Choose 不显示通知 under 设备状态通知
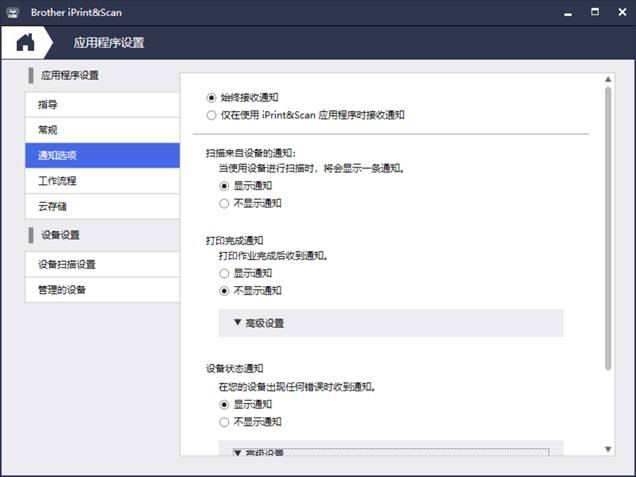Image resolution: width=636 pixels, height=477 pixels. click(x=224, y=422)
